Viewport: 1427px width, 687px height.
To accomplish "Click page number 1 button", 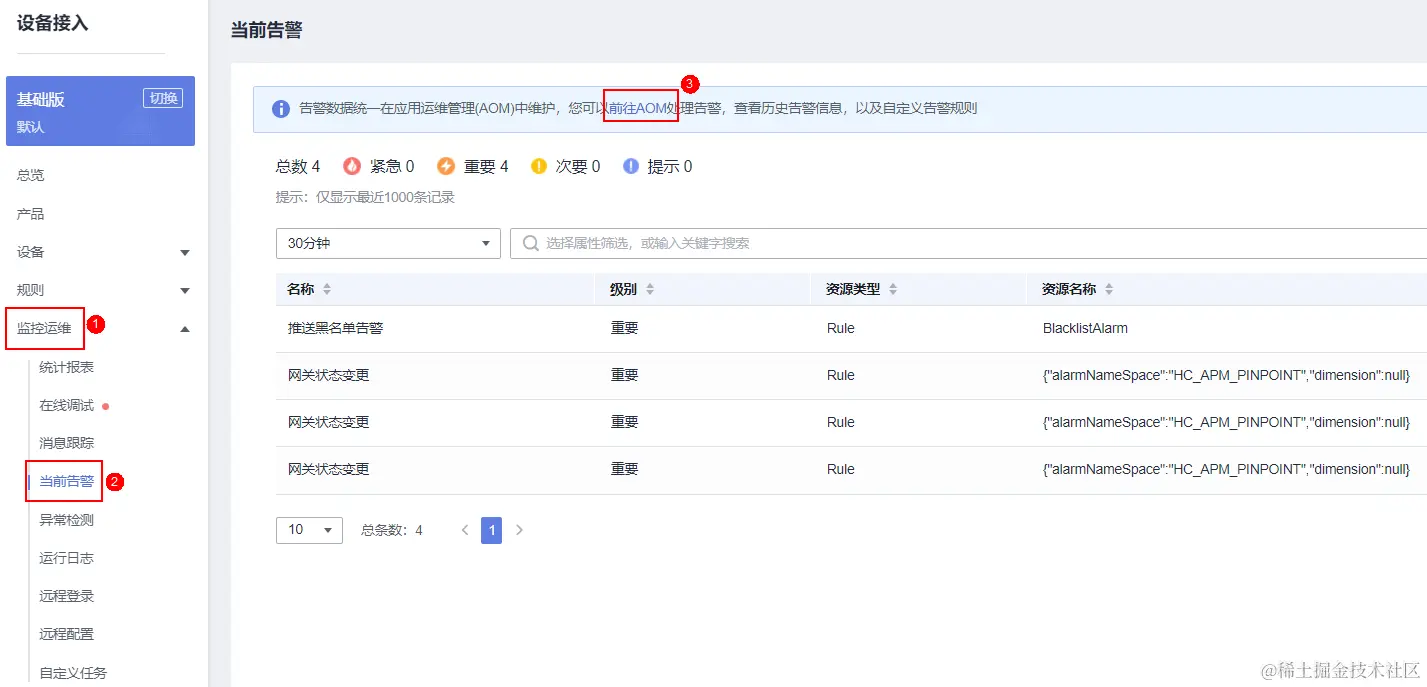I will point(491,530).
